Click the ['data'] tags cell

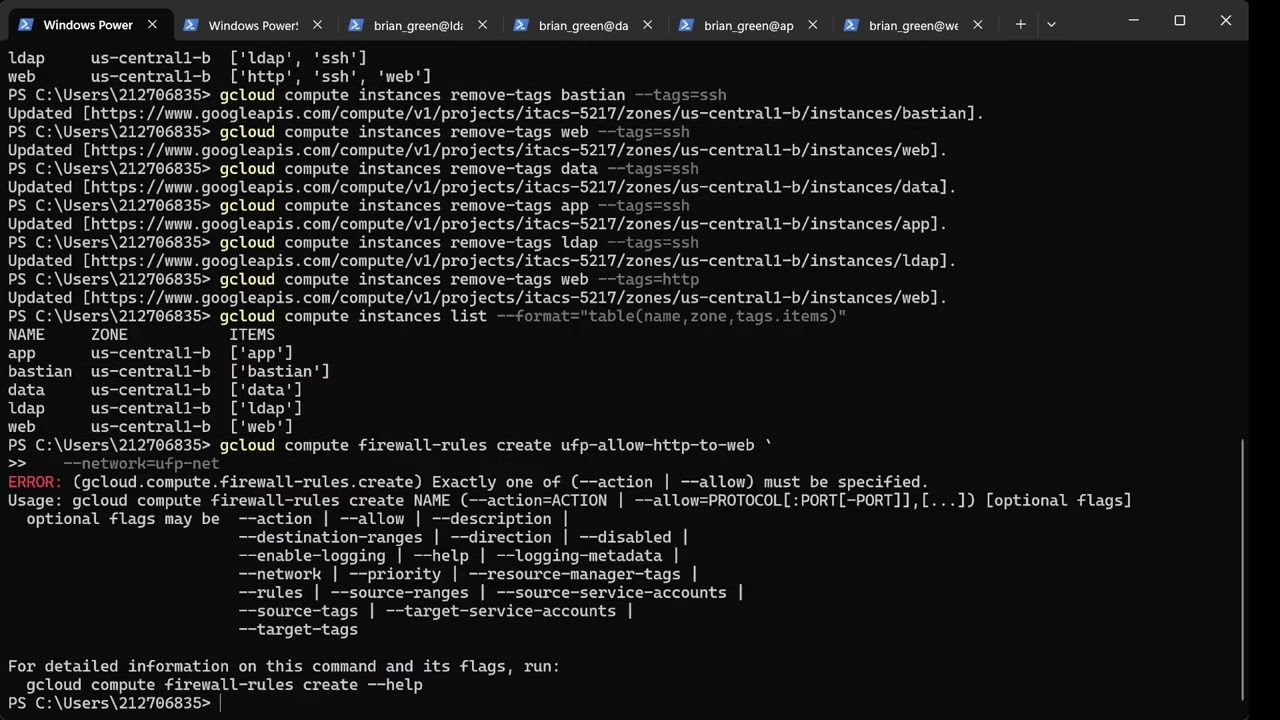pos(266,390)
